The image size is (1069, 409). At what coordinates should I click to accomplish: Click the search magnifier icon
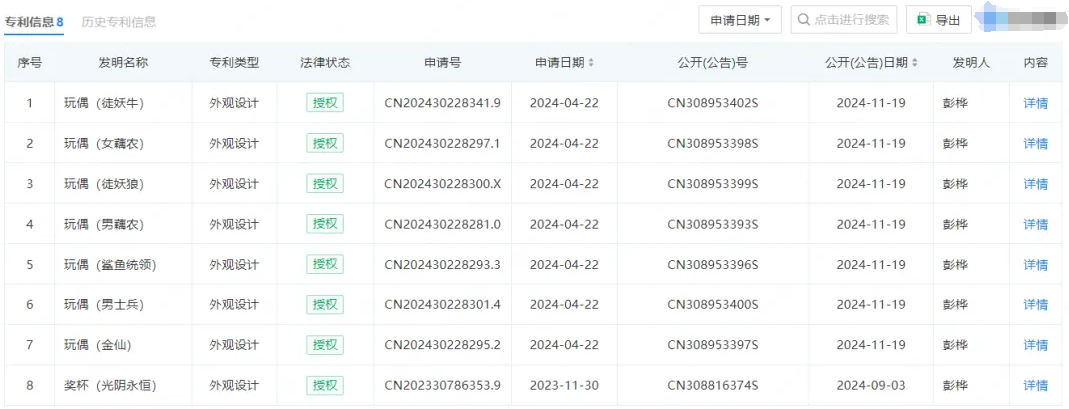803,20
